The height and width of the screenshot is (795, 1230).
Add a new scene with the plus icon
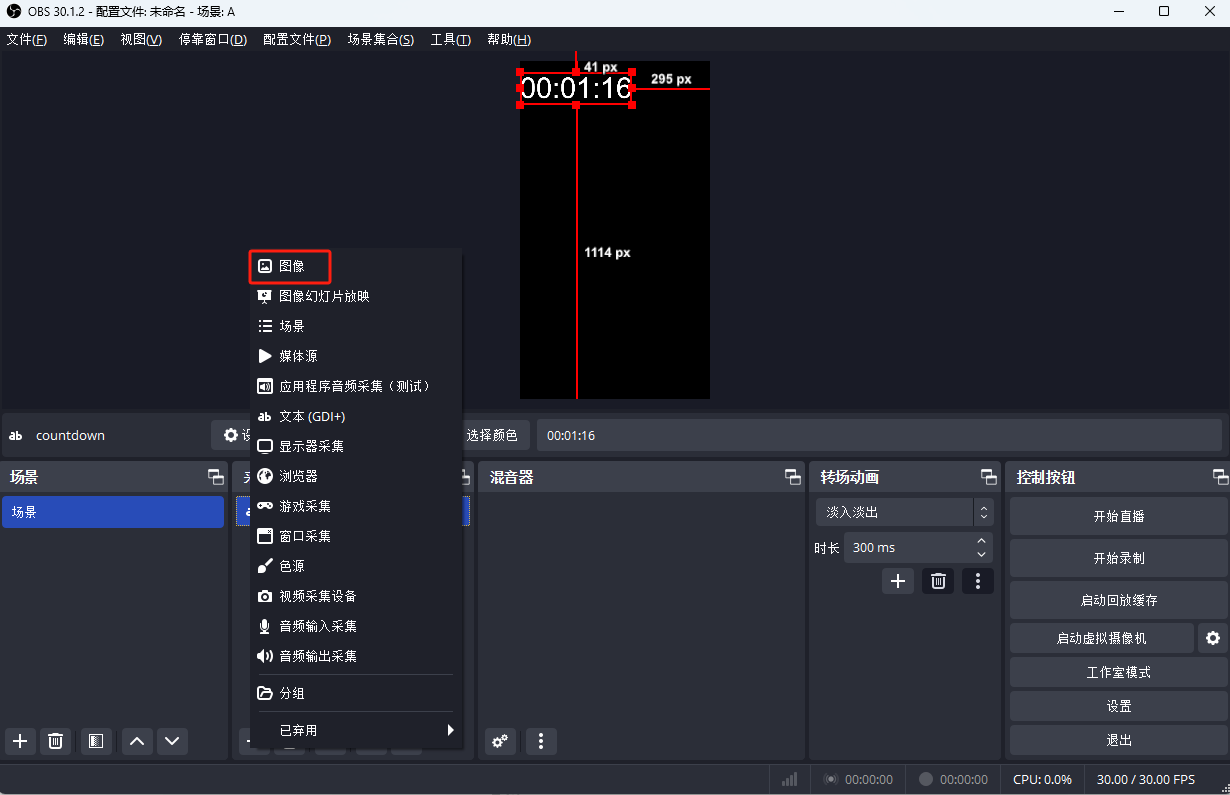[x=20, y=741]
